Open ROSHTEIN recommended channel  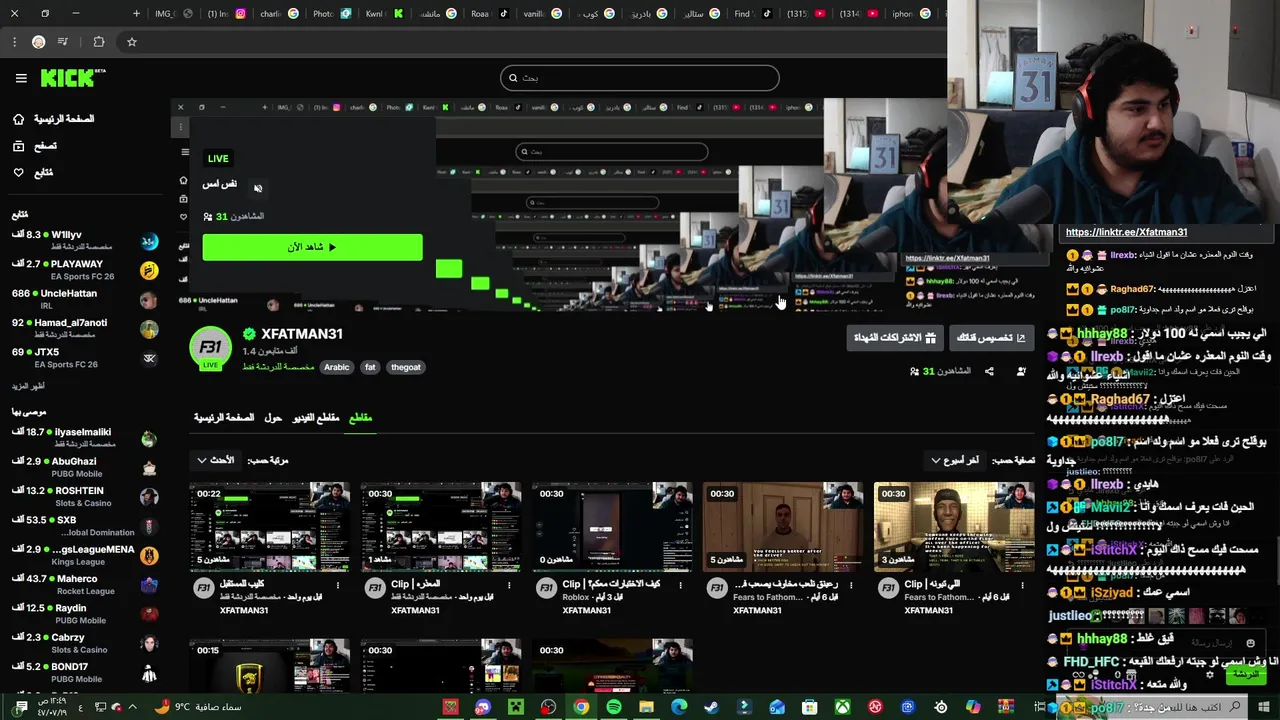[x=85, y=496]
